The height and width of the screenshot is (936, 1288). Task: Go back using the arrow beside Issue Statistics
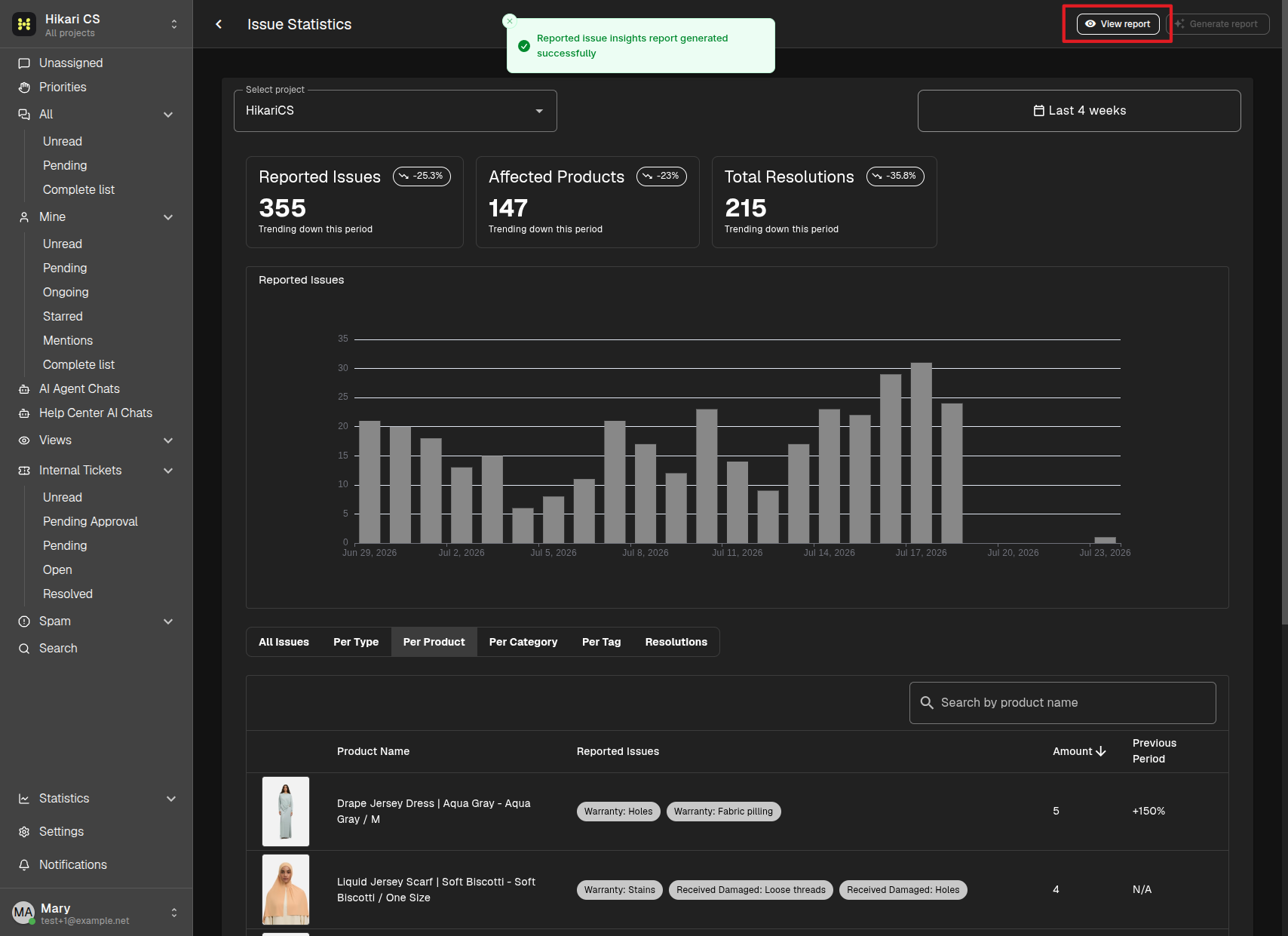click(219, 24)
